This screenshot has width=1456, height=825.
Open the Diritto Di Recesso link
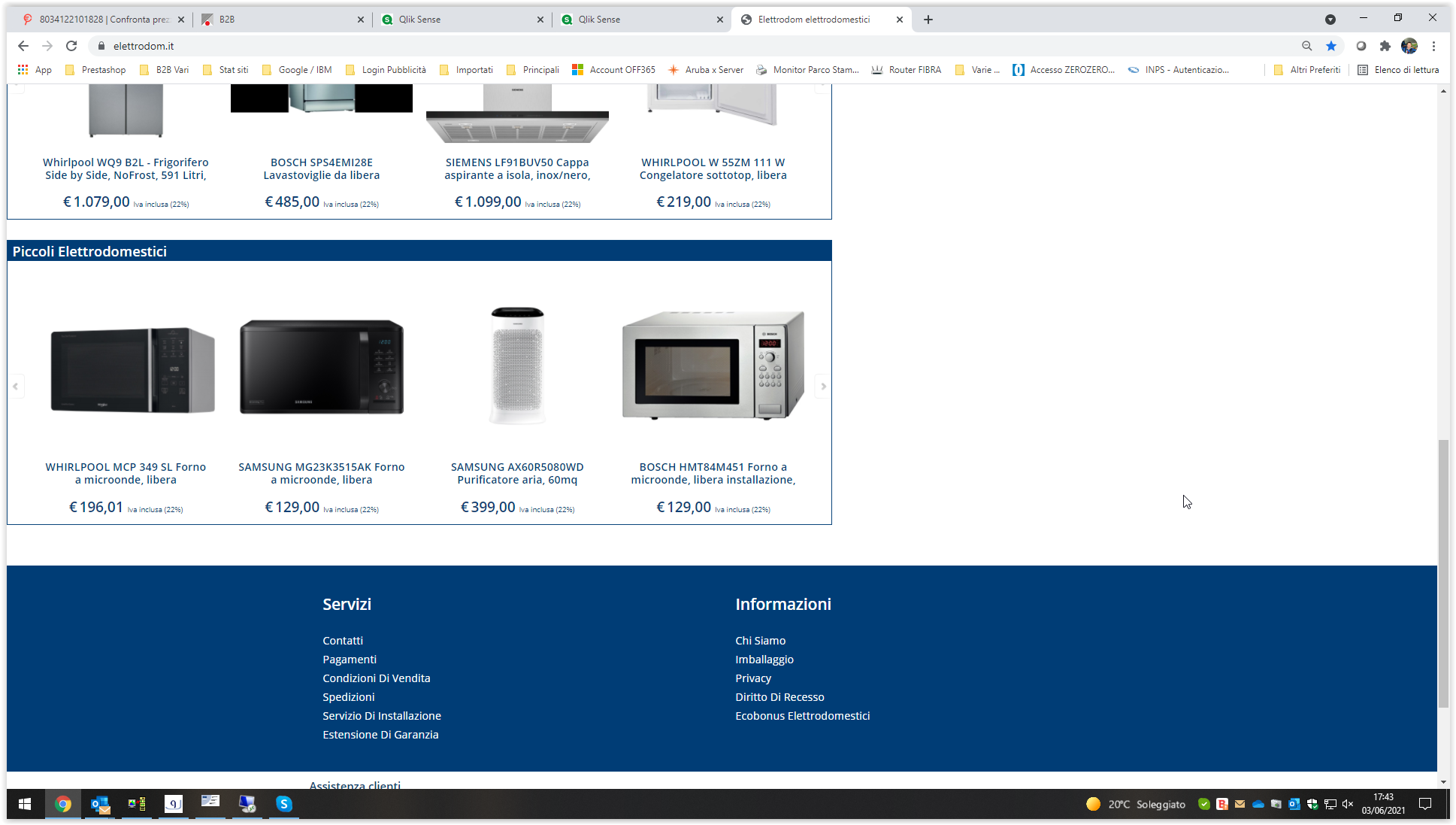[779, 697]
